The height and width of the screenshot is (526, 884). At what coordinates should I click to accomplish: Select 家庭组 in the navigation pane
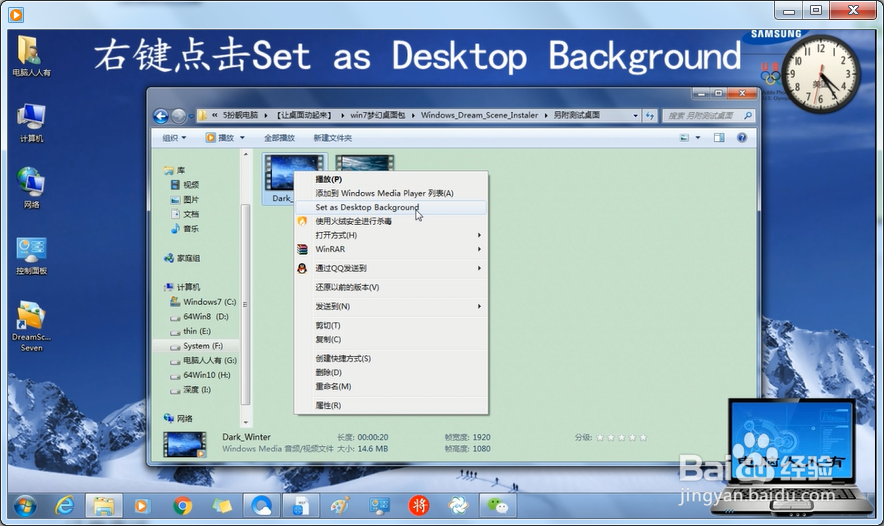pyautogui.click(x=182, y=258)
